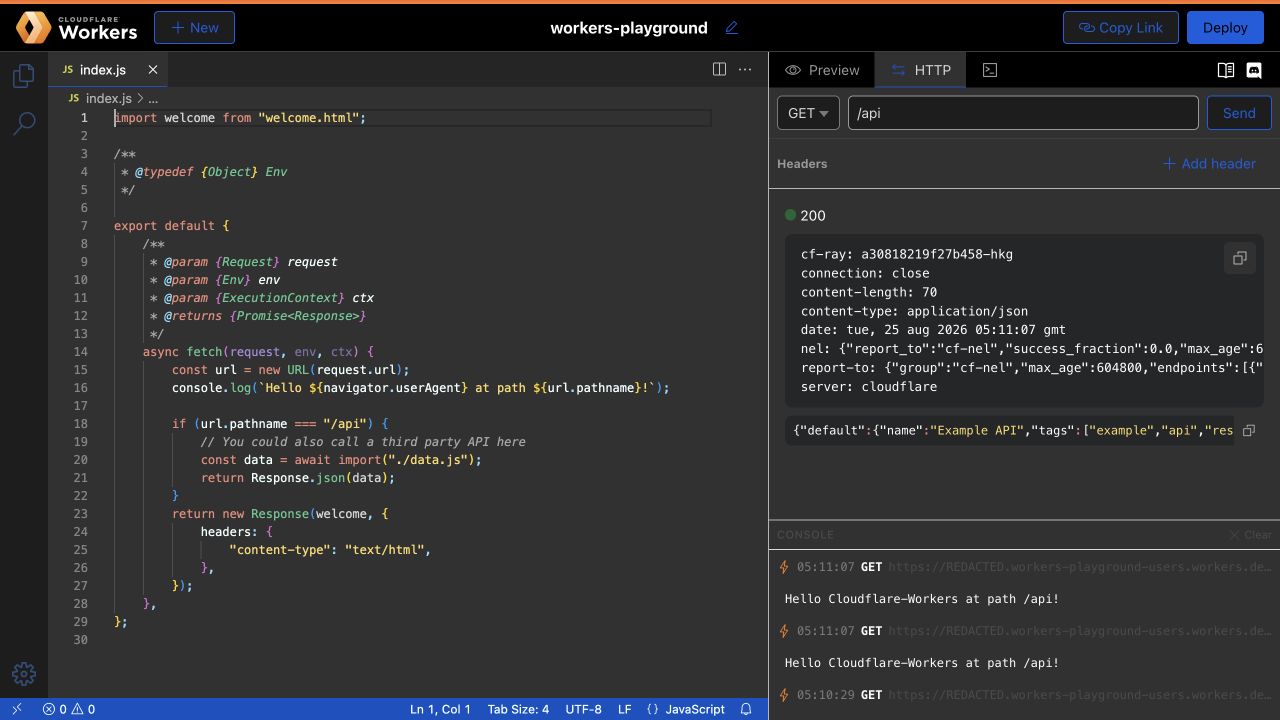Click the content-type application/json header line
The width and height of the screenshot is (1280, 720).
tap(914, 311)
